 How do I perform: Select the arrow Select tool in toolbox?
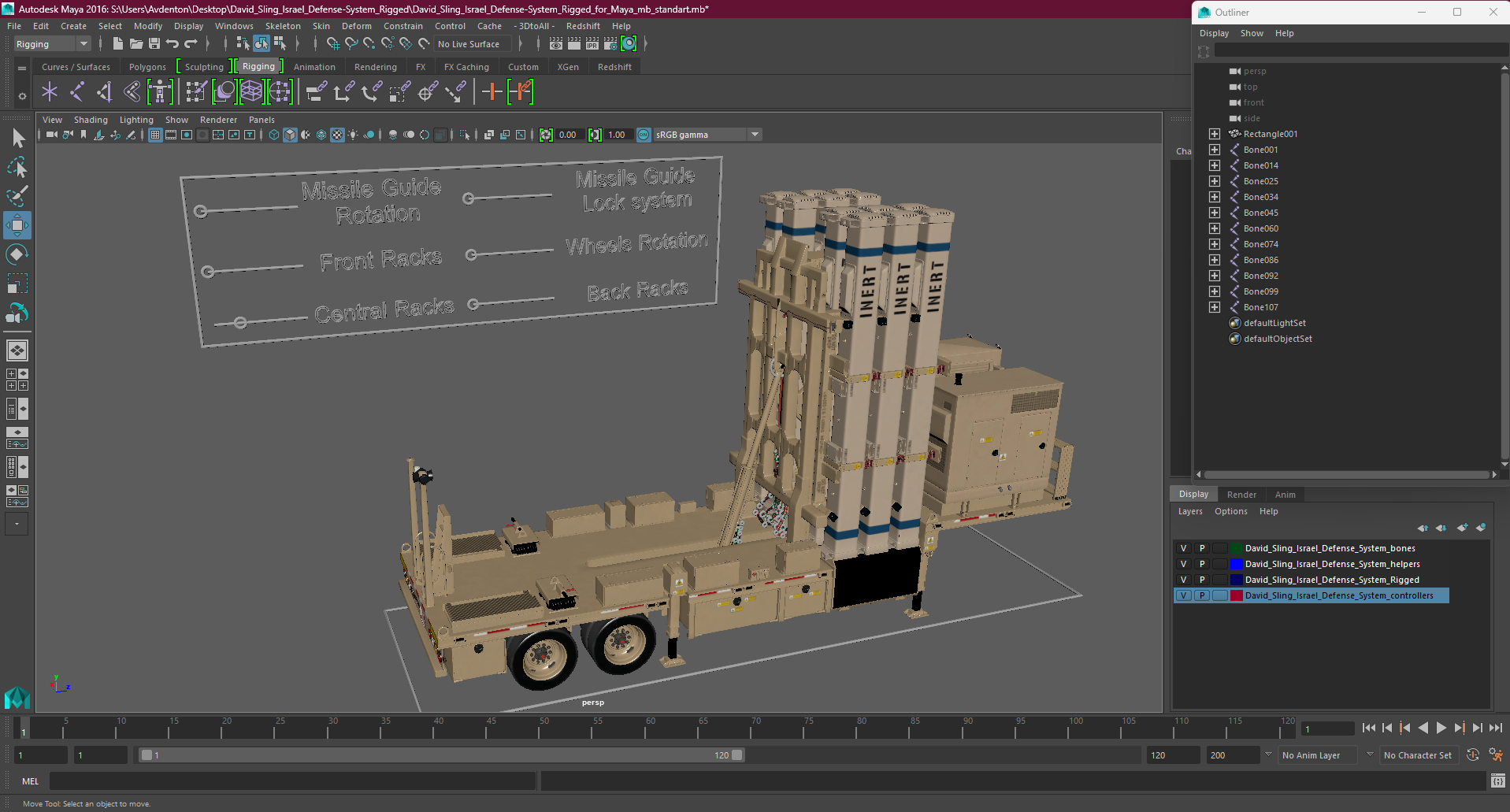(17, 139)
